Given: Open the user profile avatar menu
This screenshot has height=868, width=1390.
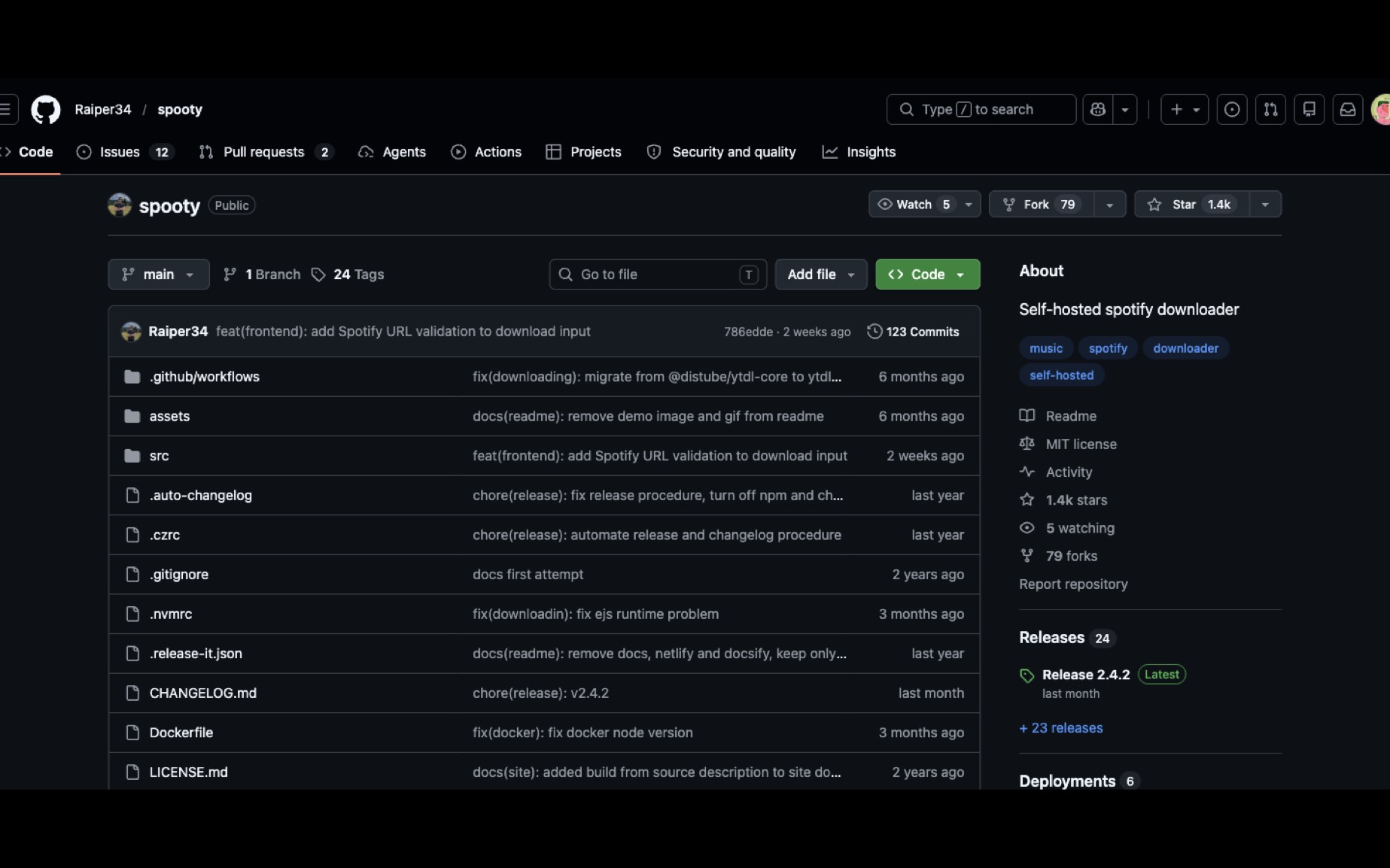Looking at the screenshot, I should click(1381, 110).
